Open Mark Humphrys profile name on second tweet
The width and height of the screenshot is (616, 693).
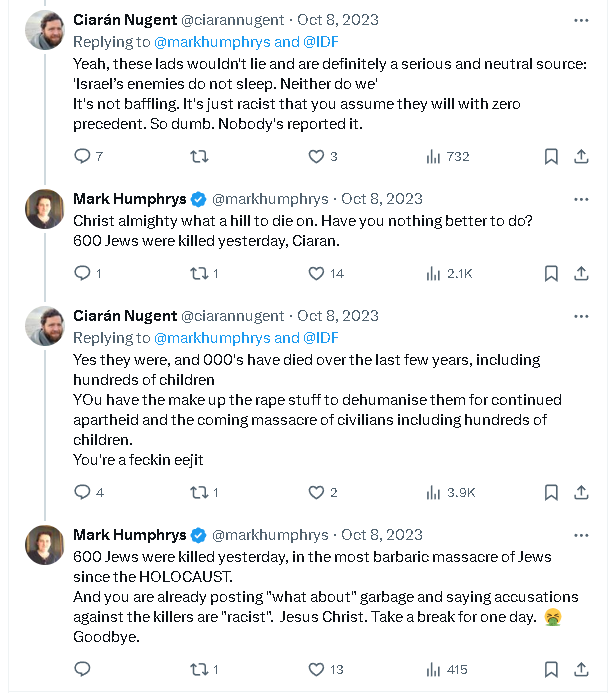(129, 198)
